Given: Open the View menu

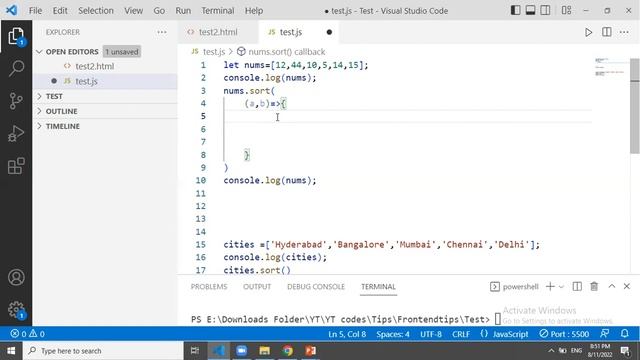Looking at the screenshot, I should [133, 11].
